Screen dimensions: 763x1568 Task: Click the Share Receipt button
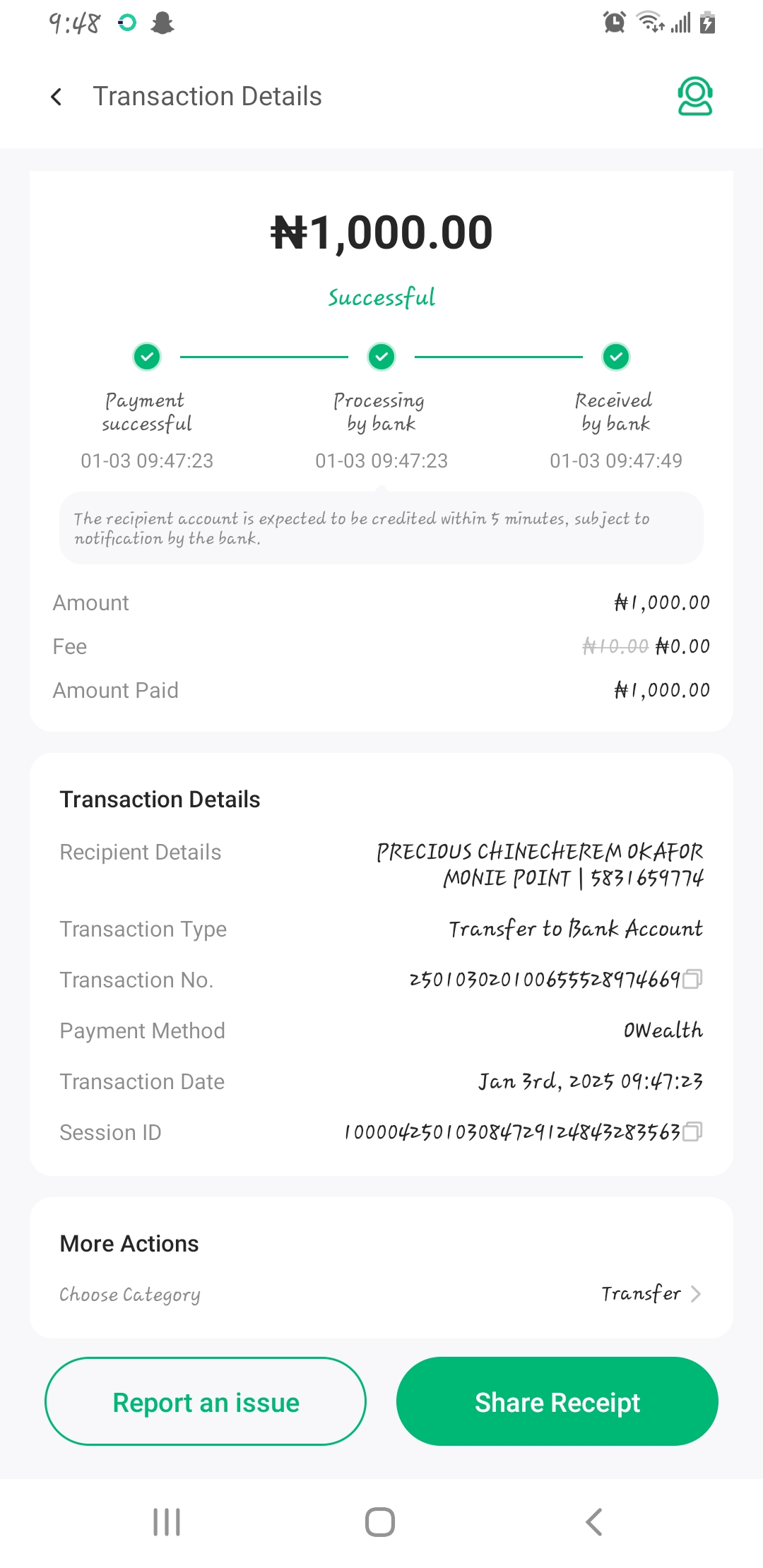557,1401
